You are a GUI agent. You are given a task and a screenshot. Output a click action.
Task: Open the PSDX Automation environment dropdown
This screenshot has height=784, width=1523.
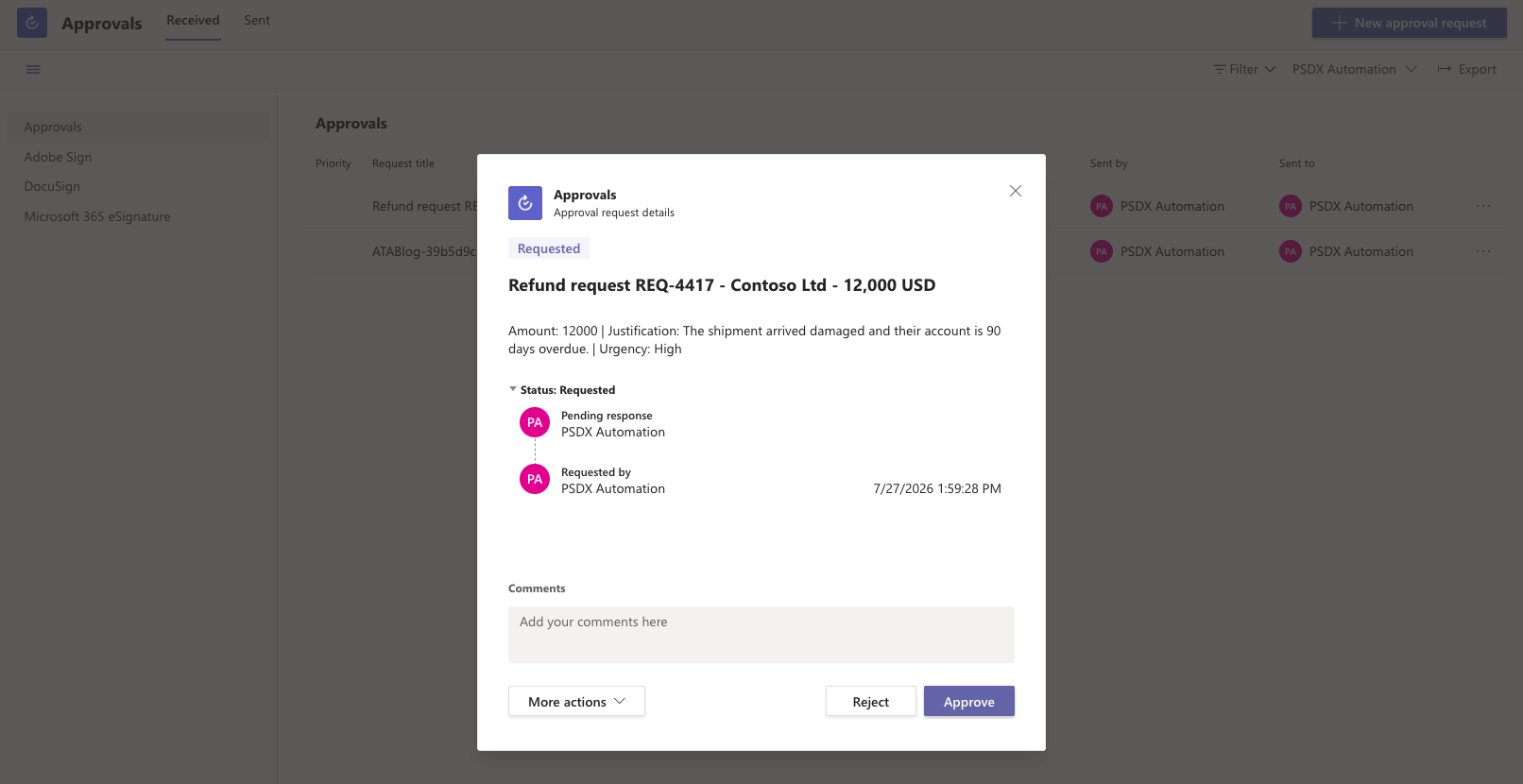(x=1355, y=69)
